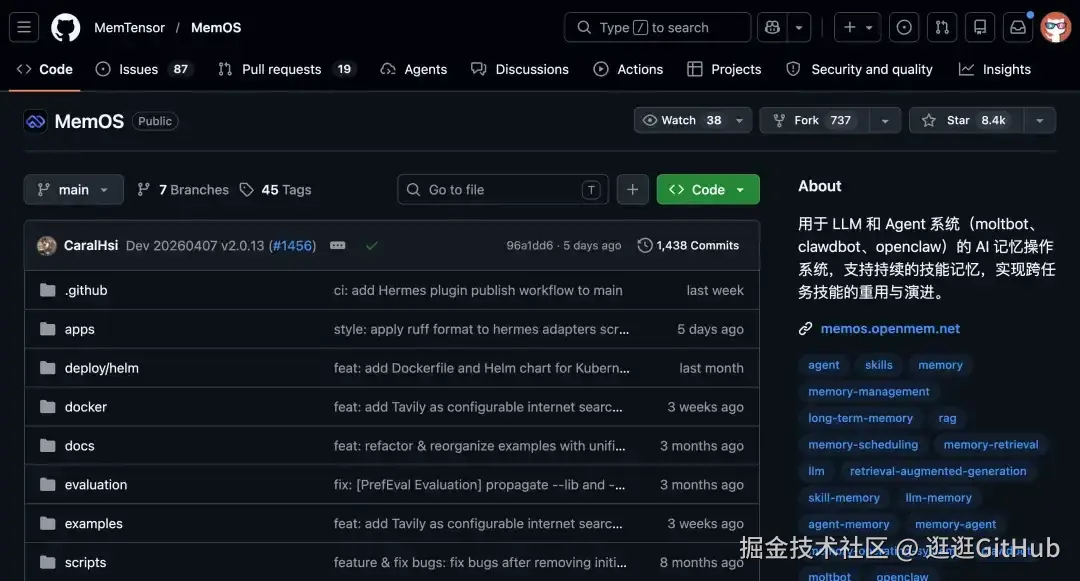Image resolution: width=1080 pixels, height=581 pixels.
Task: Open the evaluation folder
Action: [x=96, y=485]
